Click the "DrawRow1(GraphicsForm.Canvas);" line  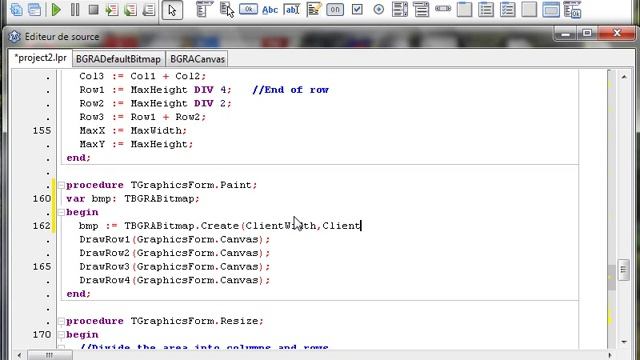point(175,240)
